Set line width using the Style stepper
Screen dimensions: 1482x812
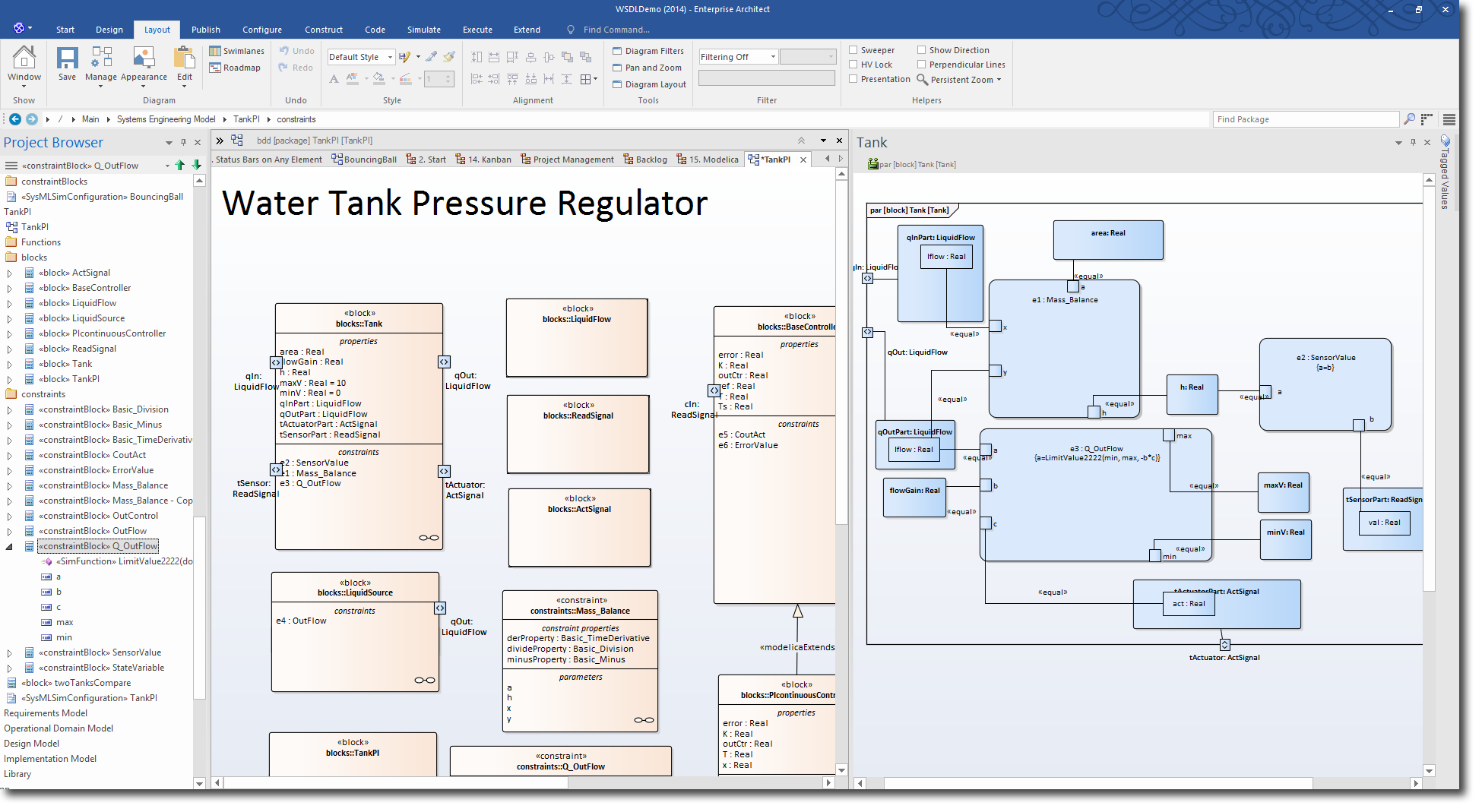tap(449, 79)
